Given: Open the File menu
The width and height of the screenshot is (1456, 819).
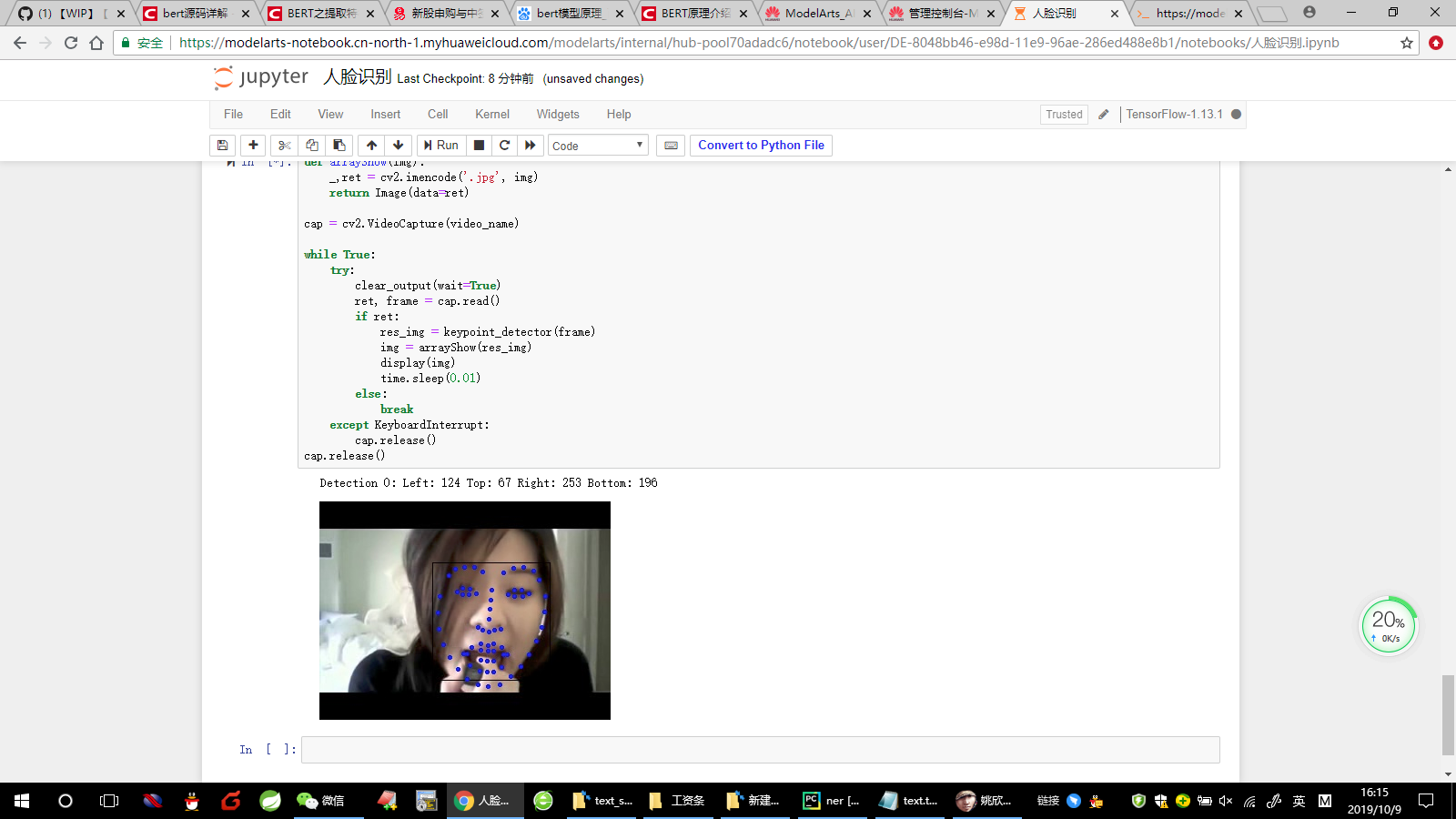Looking at the screenshot, I should 233,114.
